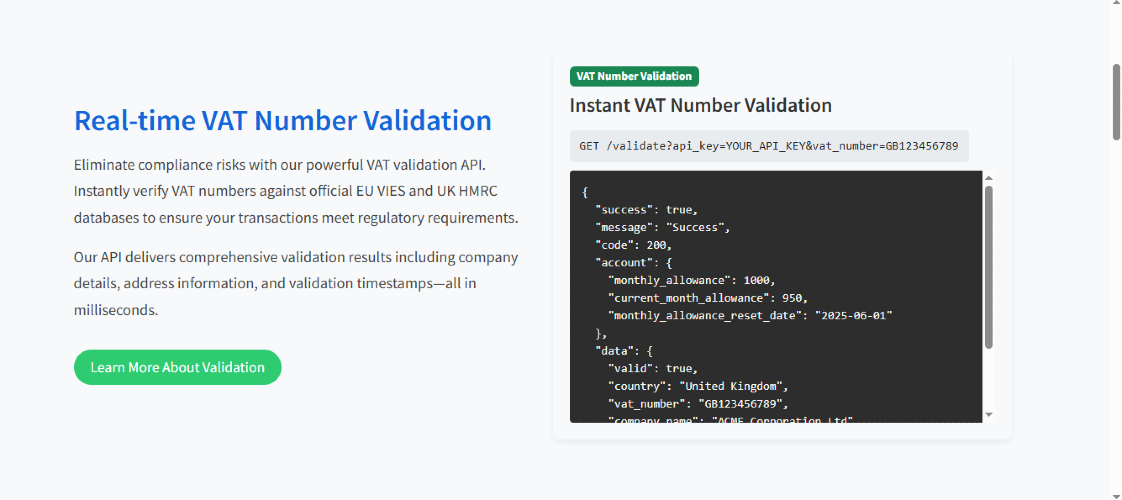The height and width of the screenshot is (500, 1122).
Task: Click the Real-time VAT Number Validation heading
Action: click(283, 120)
